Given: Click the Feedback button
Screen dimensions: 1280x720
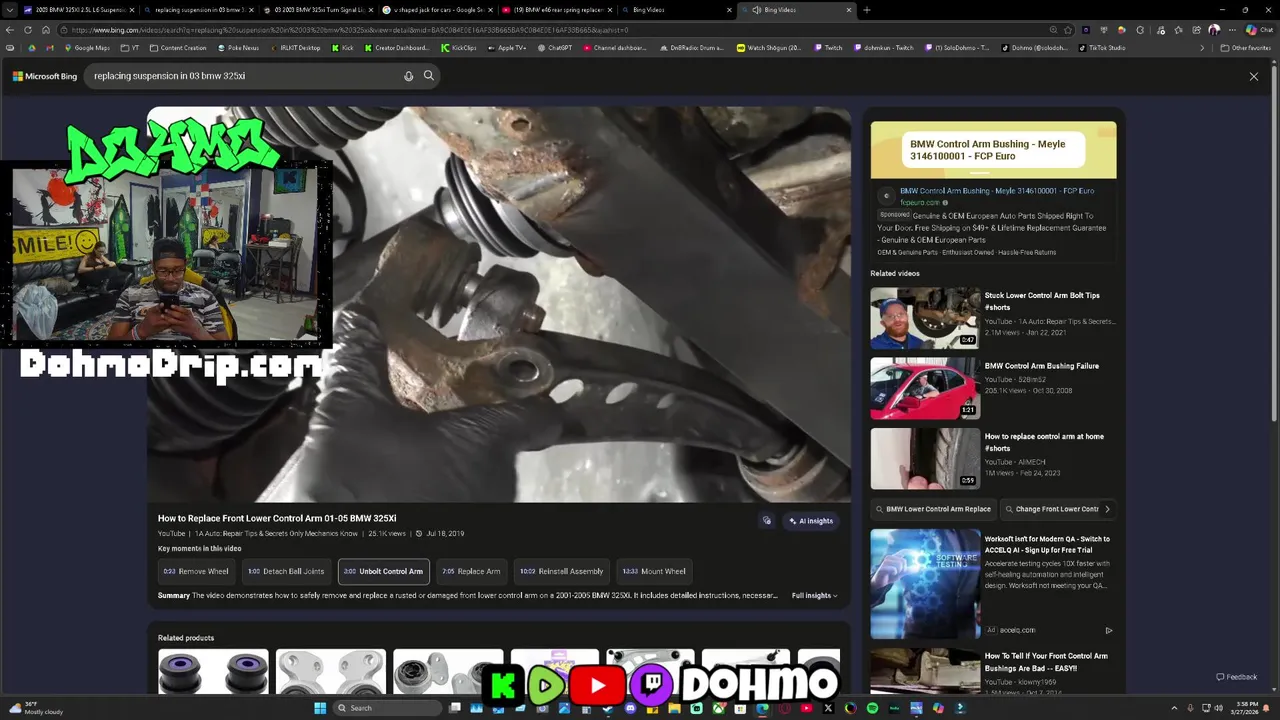Looking at the screenshot, I should (x=1237, y=677).
